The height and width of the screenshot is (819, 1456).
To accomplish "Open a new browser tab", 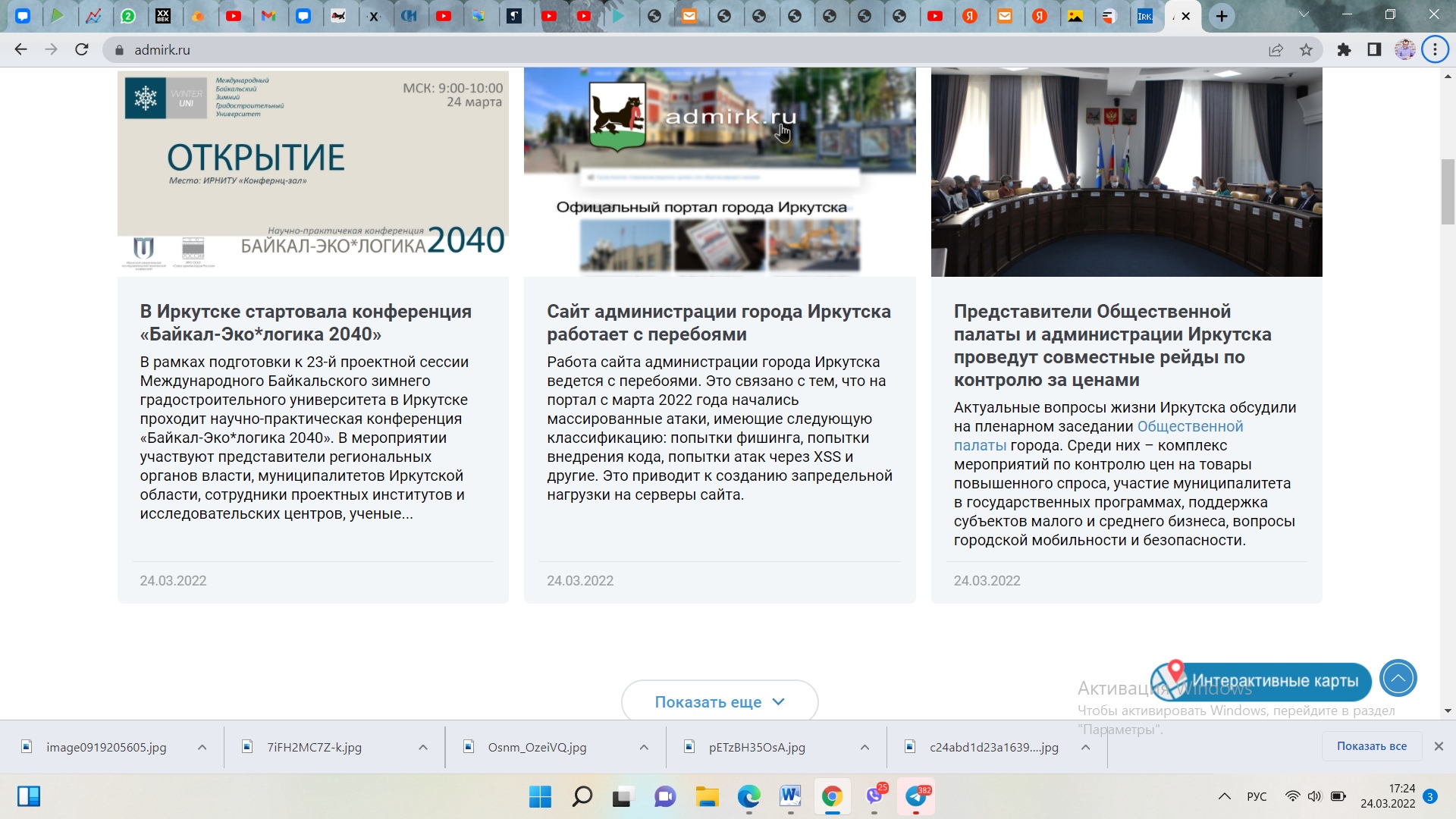I will [1222, 16].
